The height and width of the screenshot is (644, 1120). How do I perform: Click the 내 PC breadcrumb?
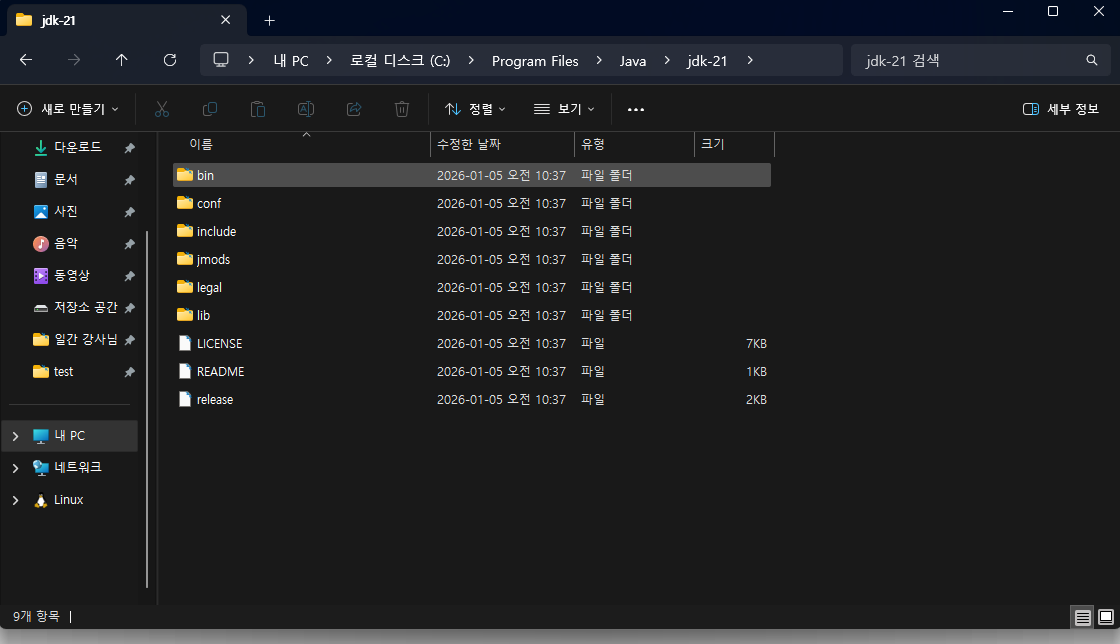point(291,61)
